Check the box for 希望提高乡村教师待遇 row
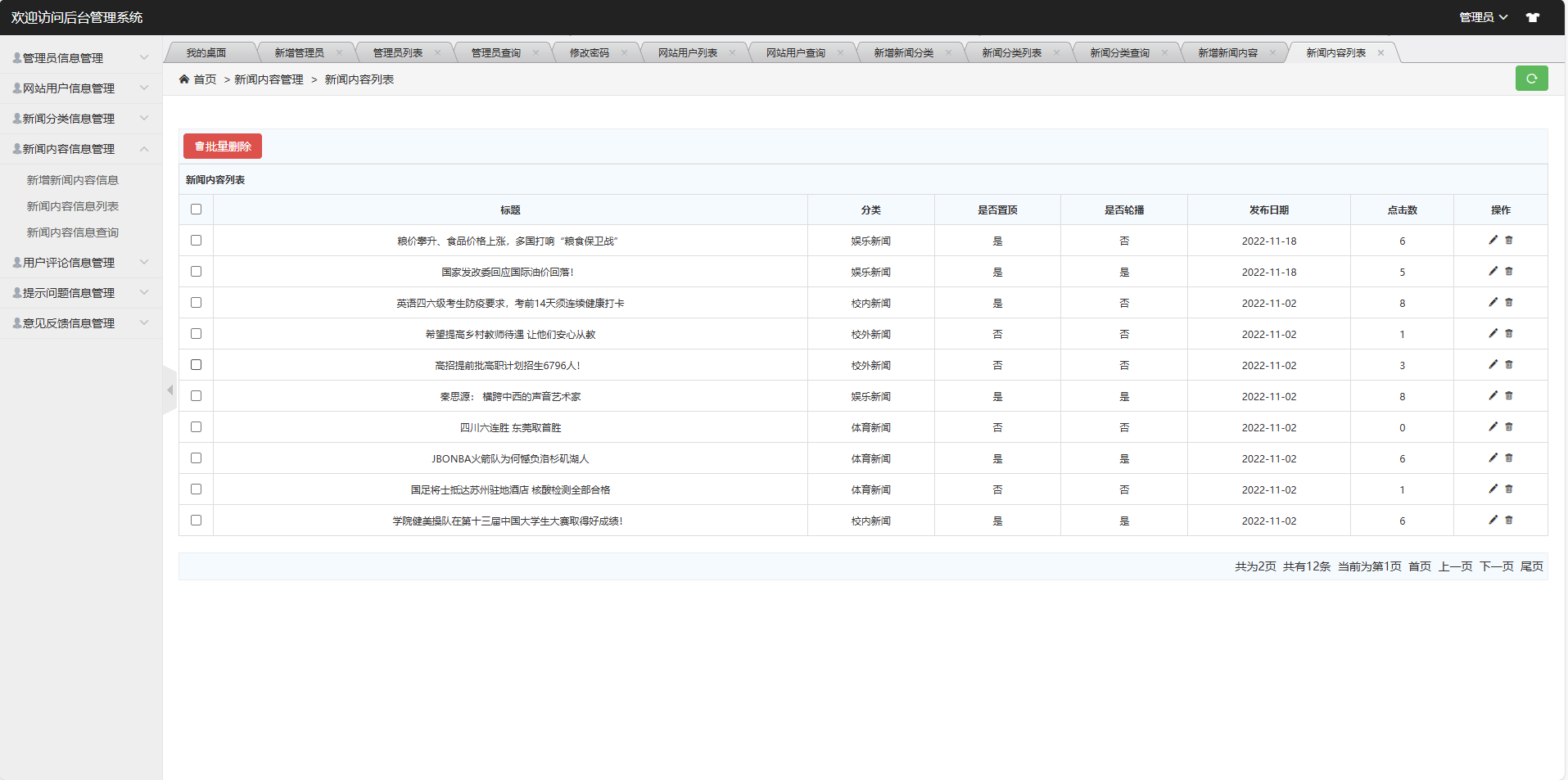 [196, 333]
